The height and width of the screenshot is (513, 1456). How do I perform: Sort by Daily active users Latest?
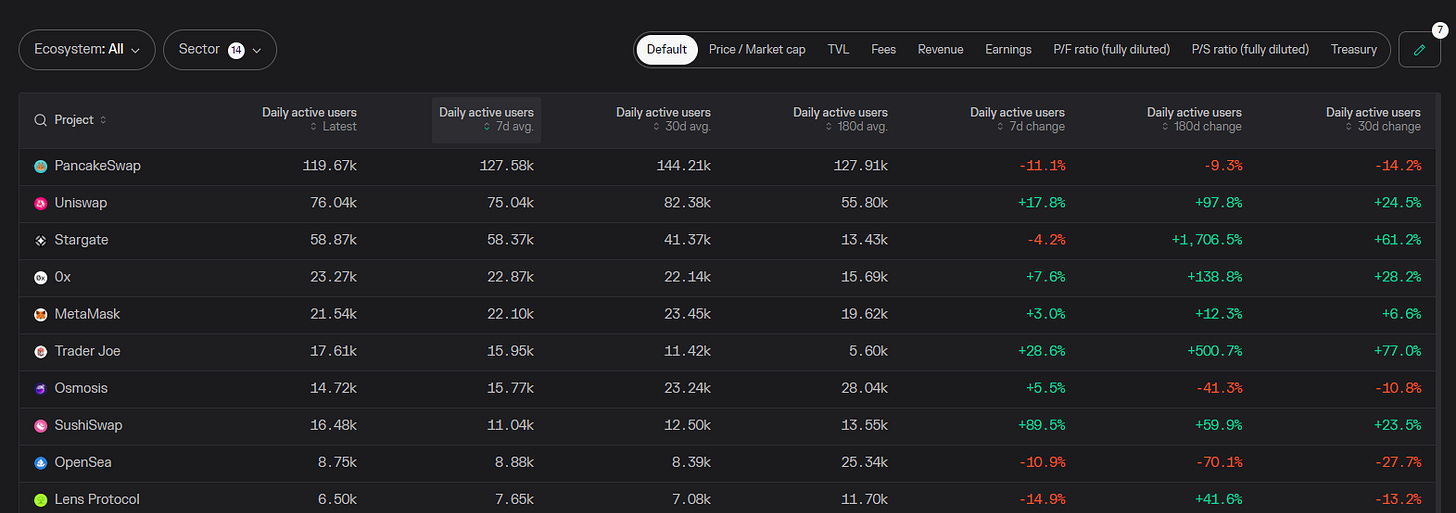[x=309, y=120]
